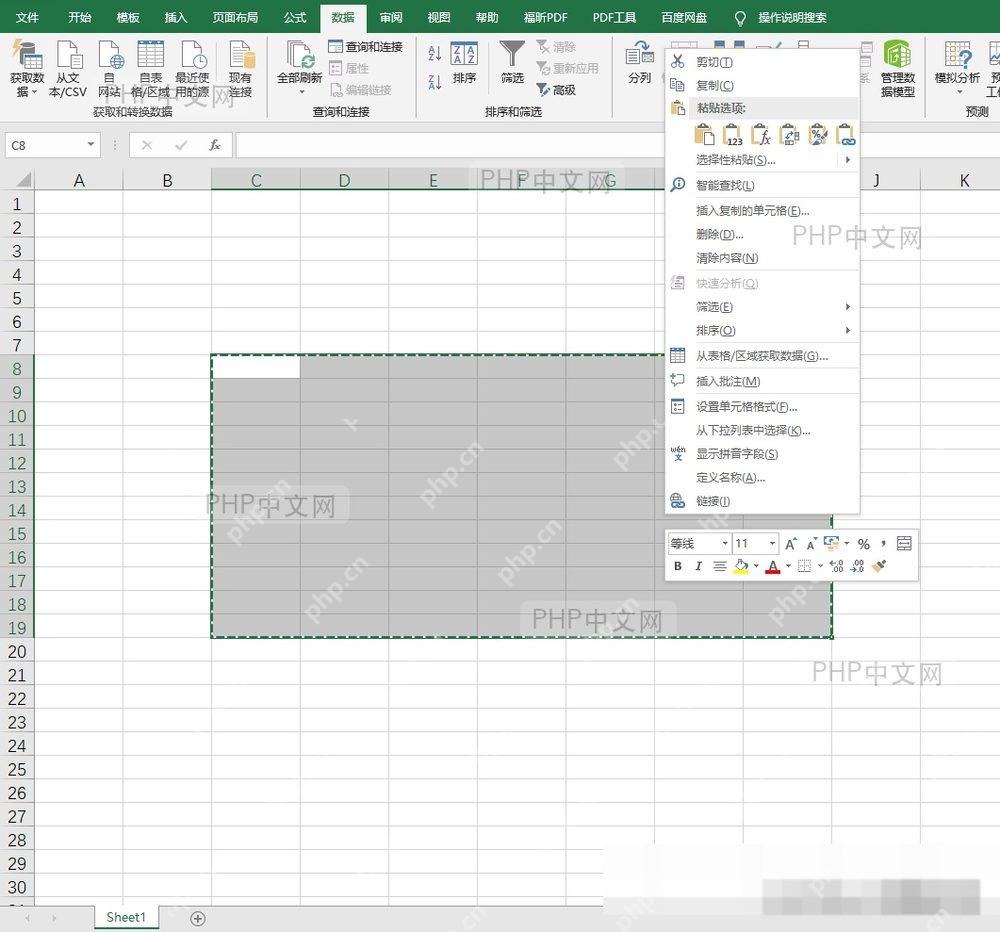
Task: Click merge and center in mini toolbar
Action: click(904, 544)
